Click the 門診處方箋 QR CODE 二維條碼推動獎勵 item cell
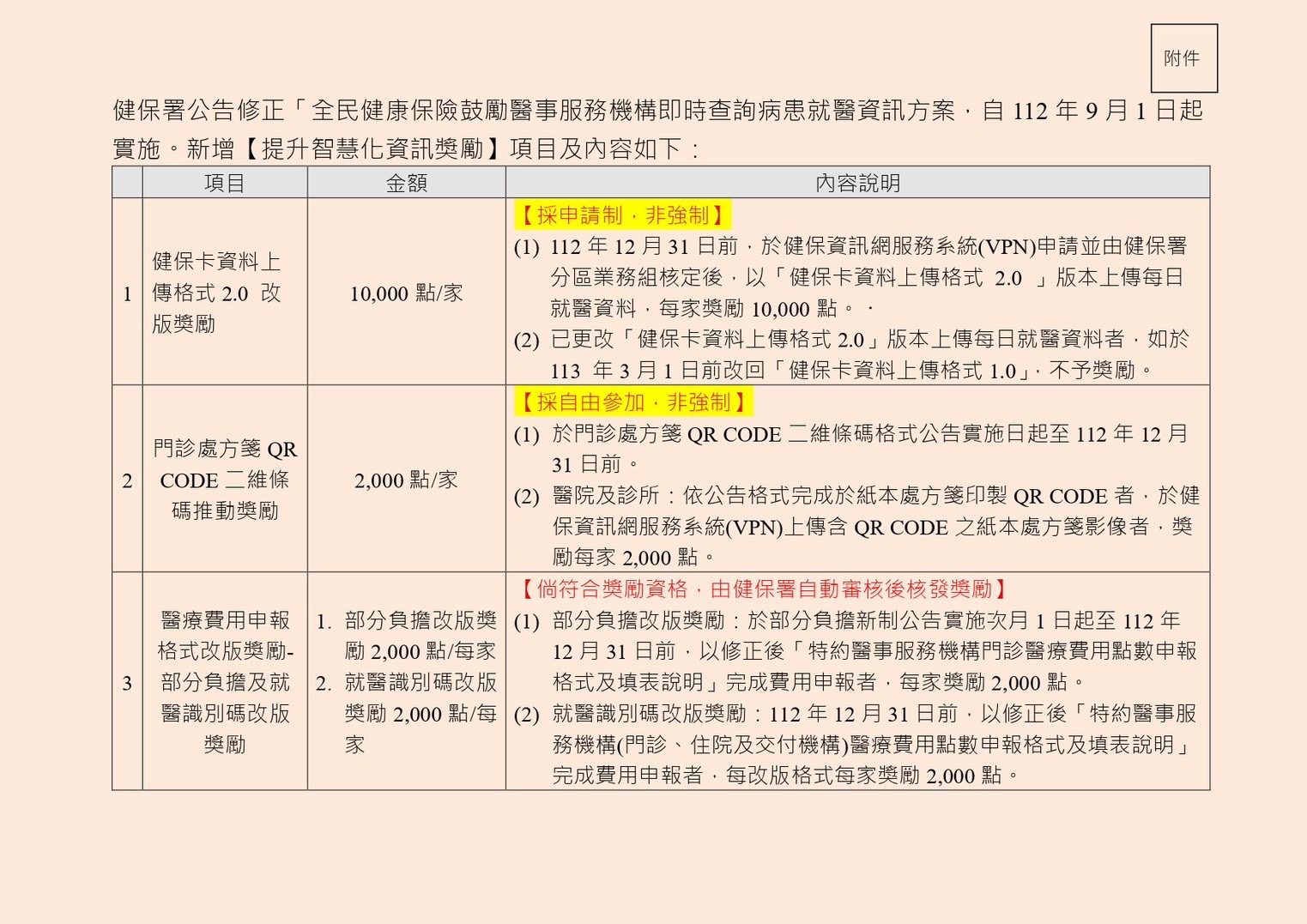 225,480
